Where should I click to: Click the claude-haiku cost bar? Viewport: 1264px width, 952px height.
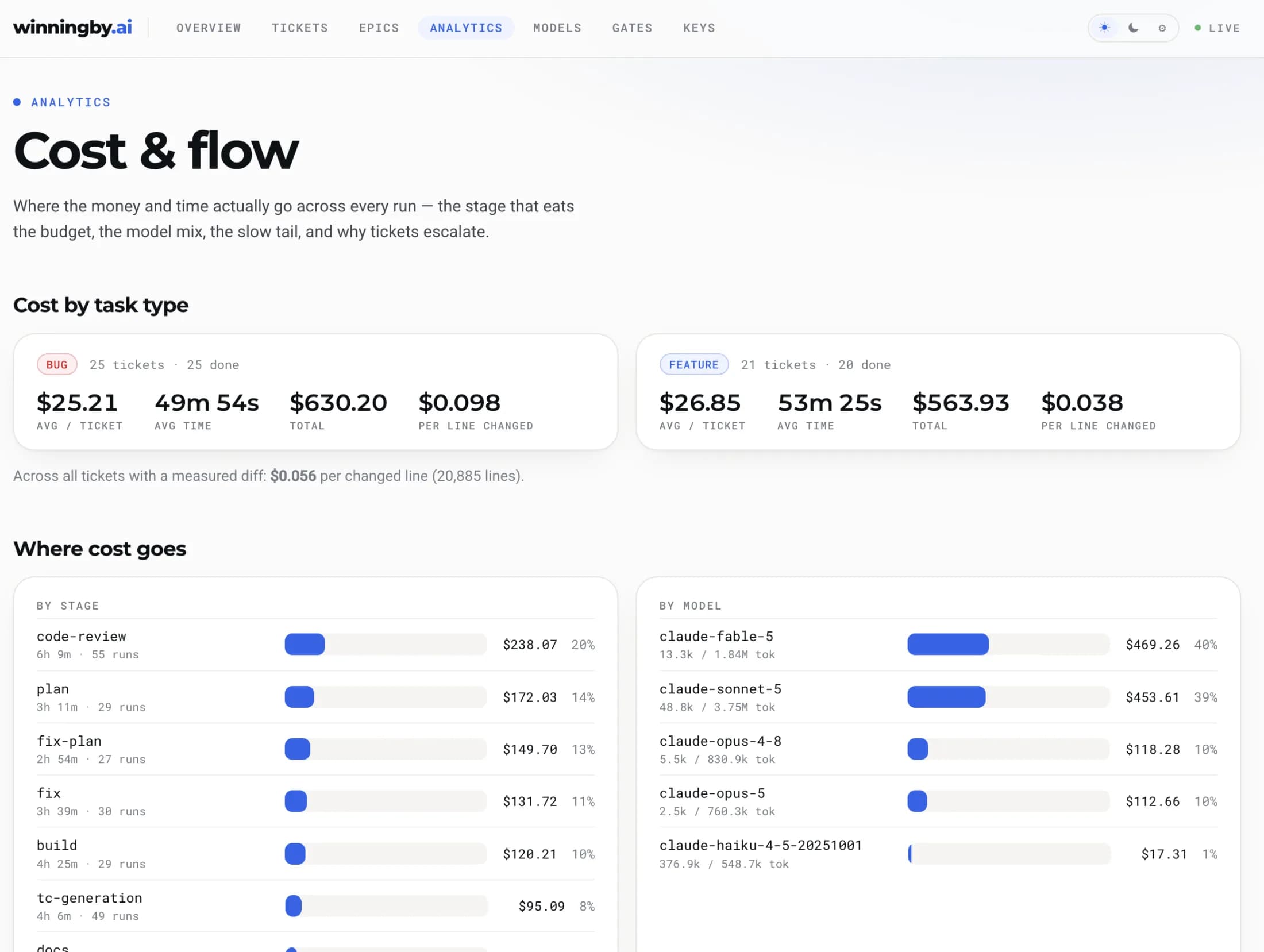point(1008,853)
